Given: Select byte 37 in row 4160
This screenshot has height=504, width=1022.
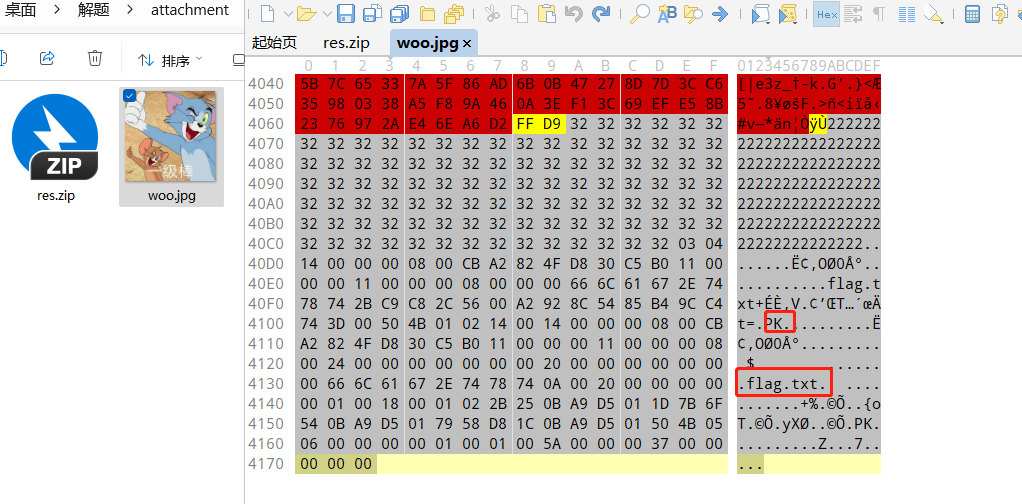Looking at the screenshot, I should [661, 444].
